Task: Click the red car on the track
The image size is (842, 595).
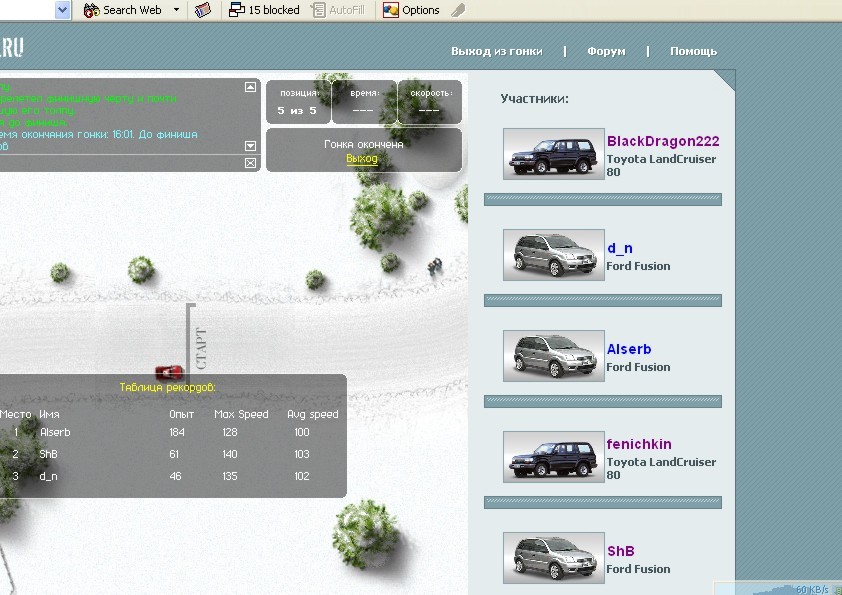Action: tap(170, 372)
